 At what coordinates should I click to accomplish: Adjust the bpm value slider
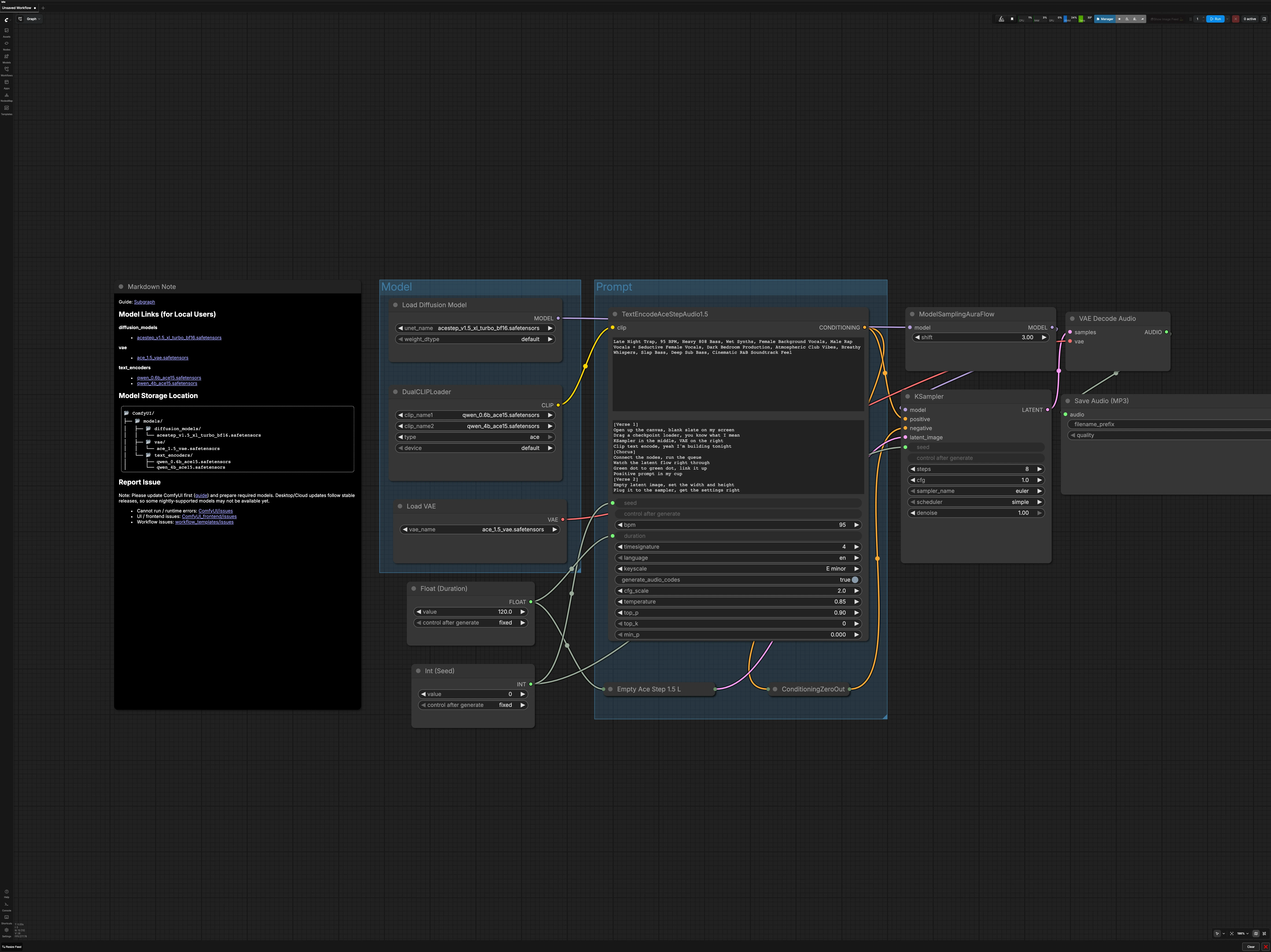tap(738, 525)
